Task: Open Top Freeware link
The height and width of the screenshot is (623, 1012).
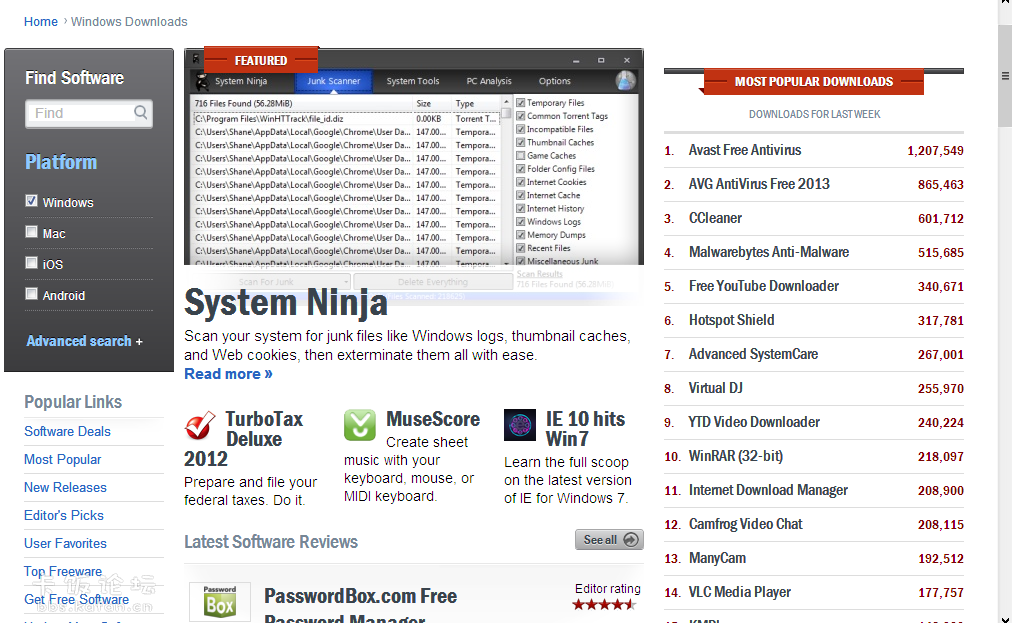Action: point(63,571)
